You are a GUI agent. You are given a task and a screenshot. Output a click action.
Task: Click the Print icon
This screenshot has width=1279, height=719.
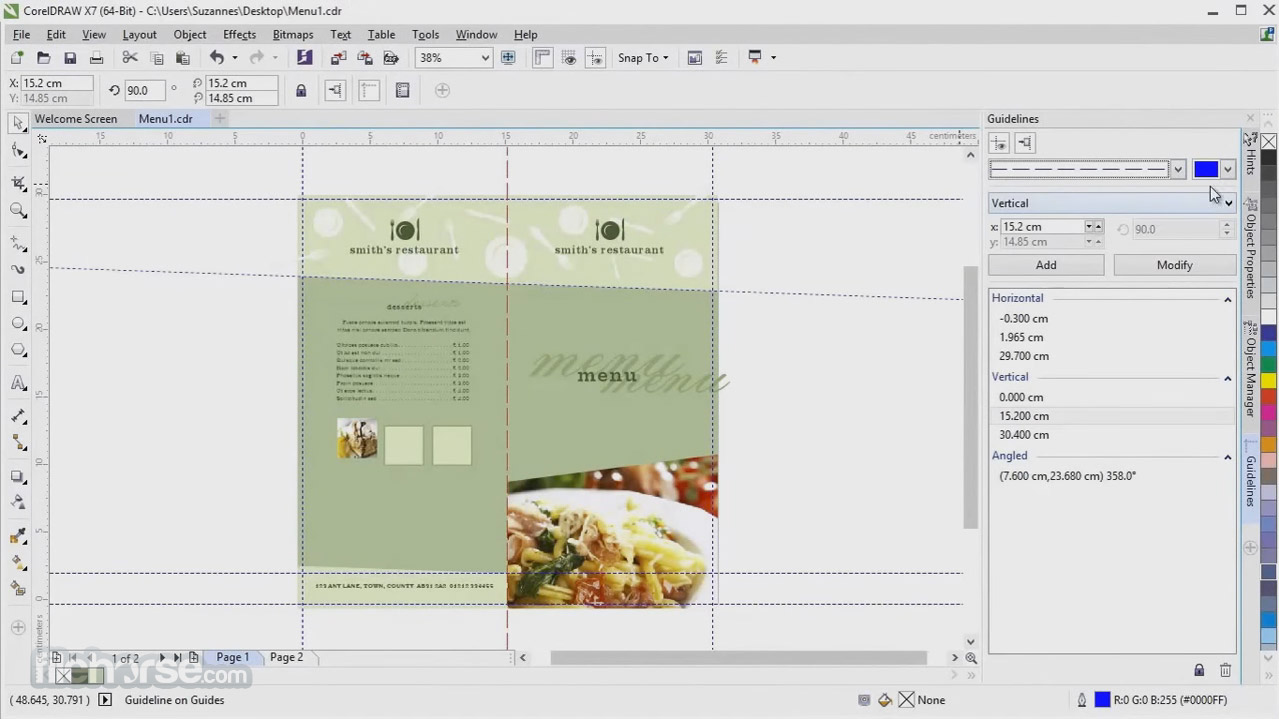click(96, 57)
